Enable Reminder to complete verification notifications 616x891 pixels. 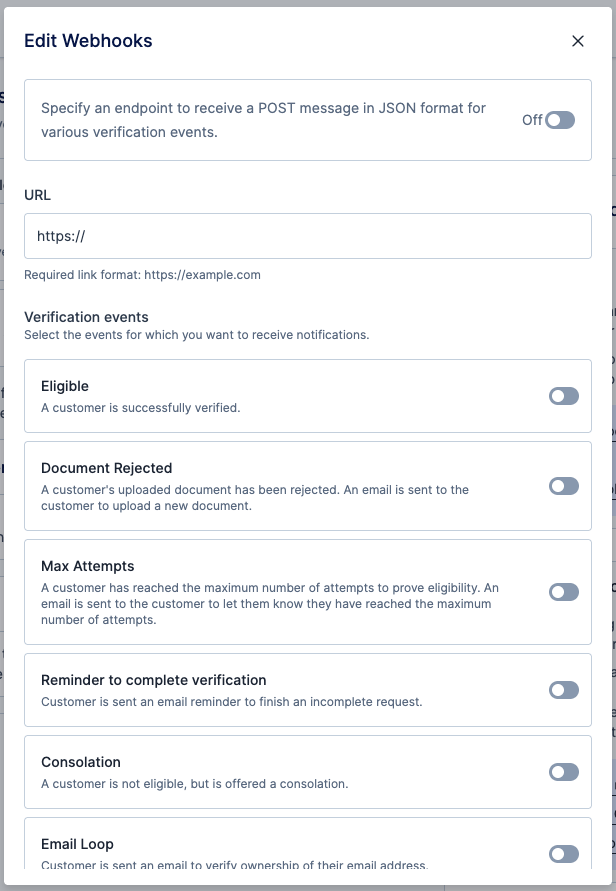coord(561,689)
